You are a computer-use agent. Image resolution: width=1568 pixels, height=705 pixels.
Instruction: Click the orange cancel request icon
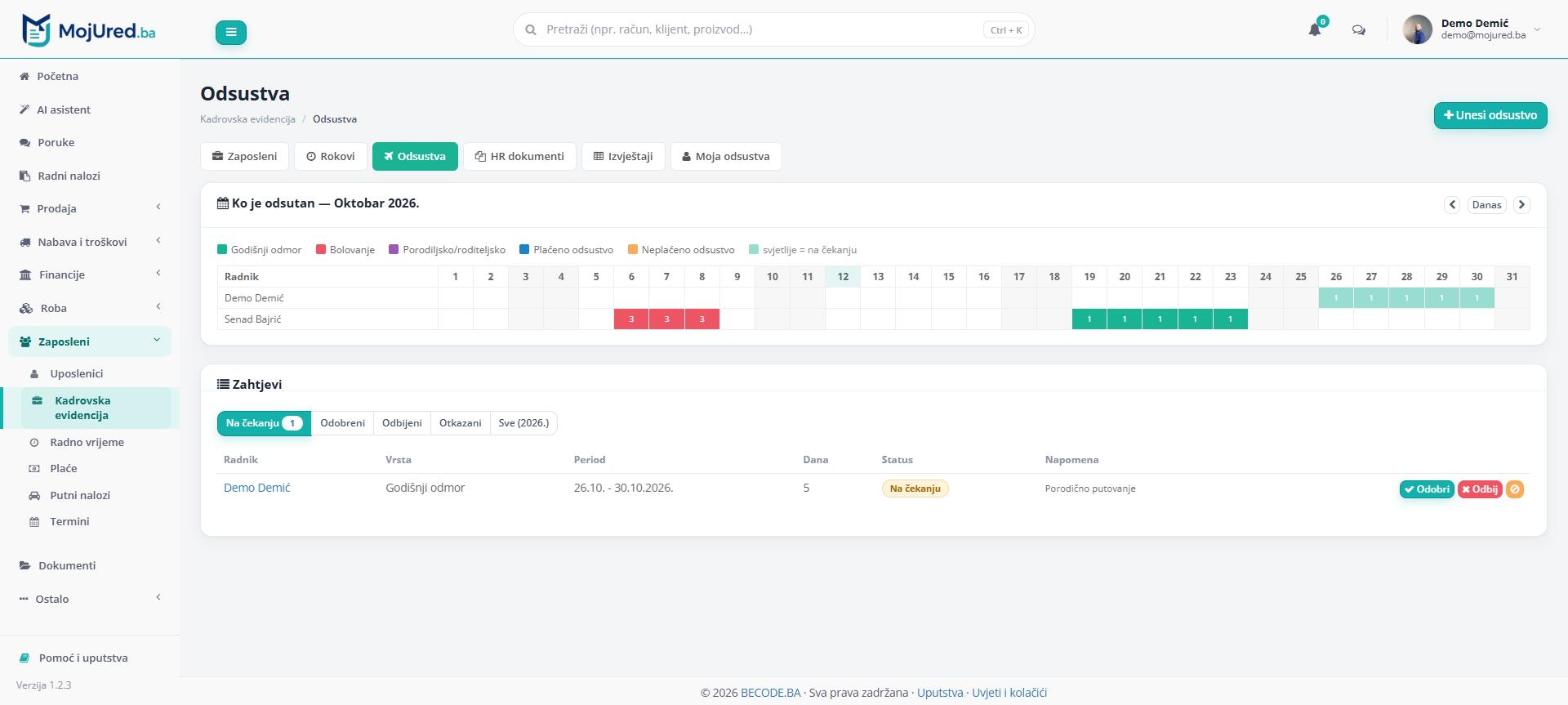click(x=1514, y=489)
